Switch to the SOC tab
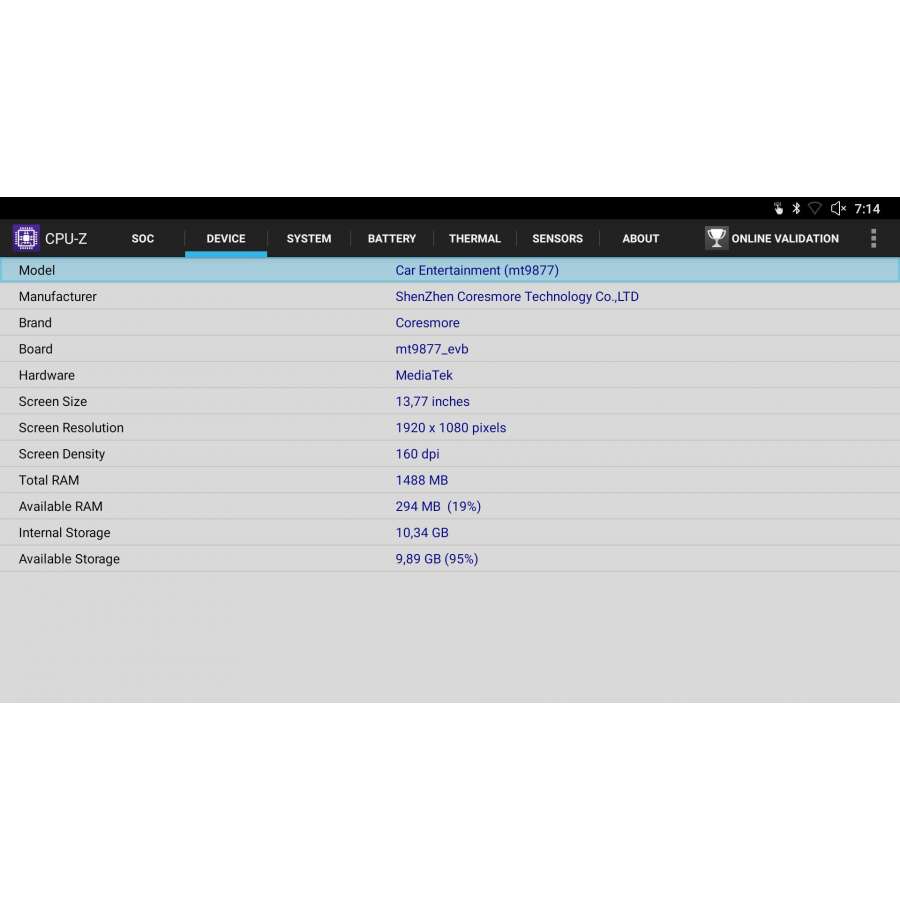Image resolution: width=900 pixels, height=900 pixels. tap(142, 238)
